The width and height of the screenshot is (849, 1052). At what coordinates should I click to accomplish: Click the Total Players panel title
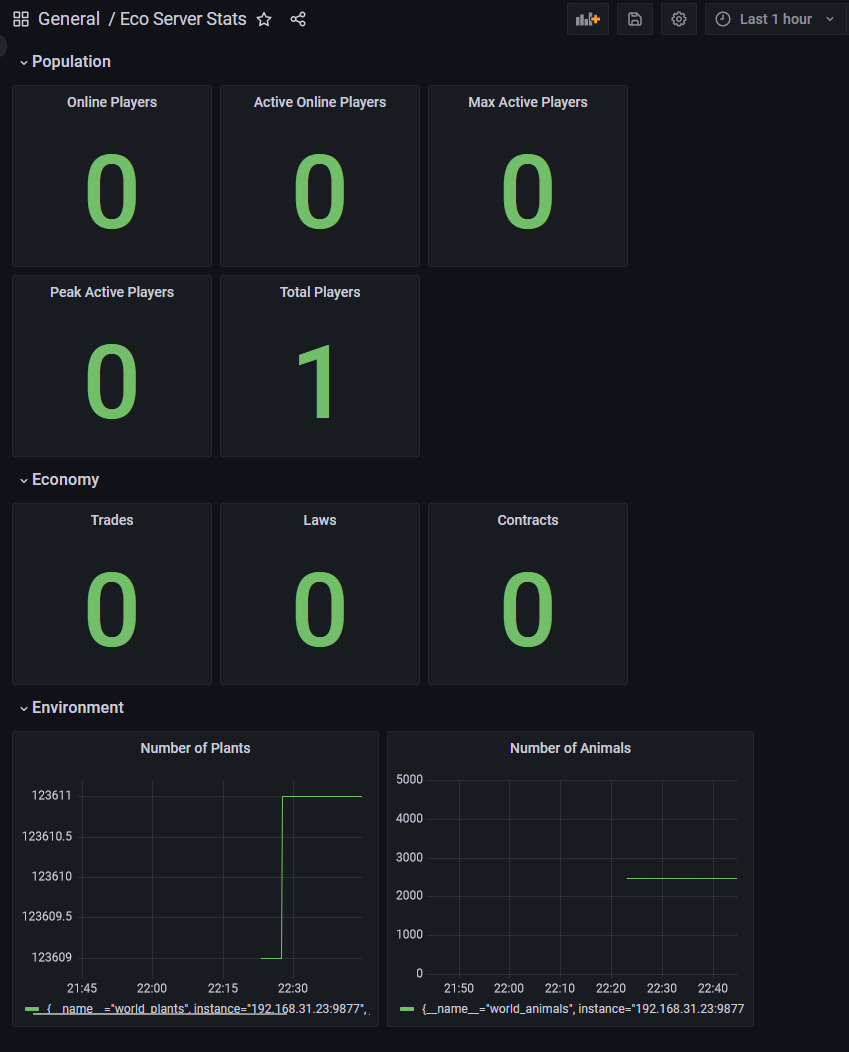pyautogui.click(x=320, y=293)
